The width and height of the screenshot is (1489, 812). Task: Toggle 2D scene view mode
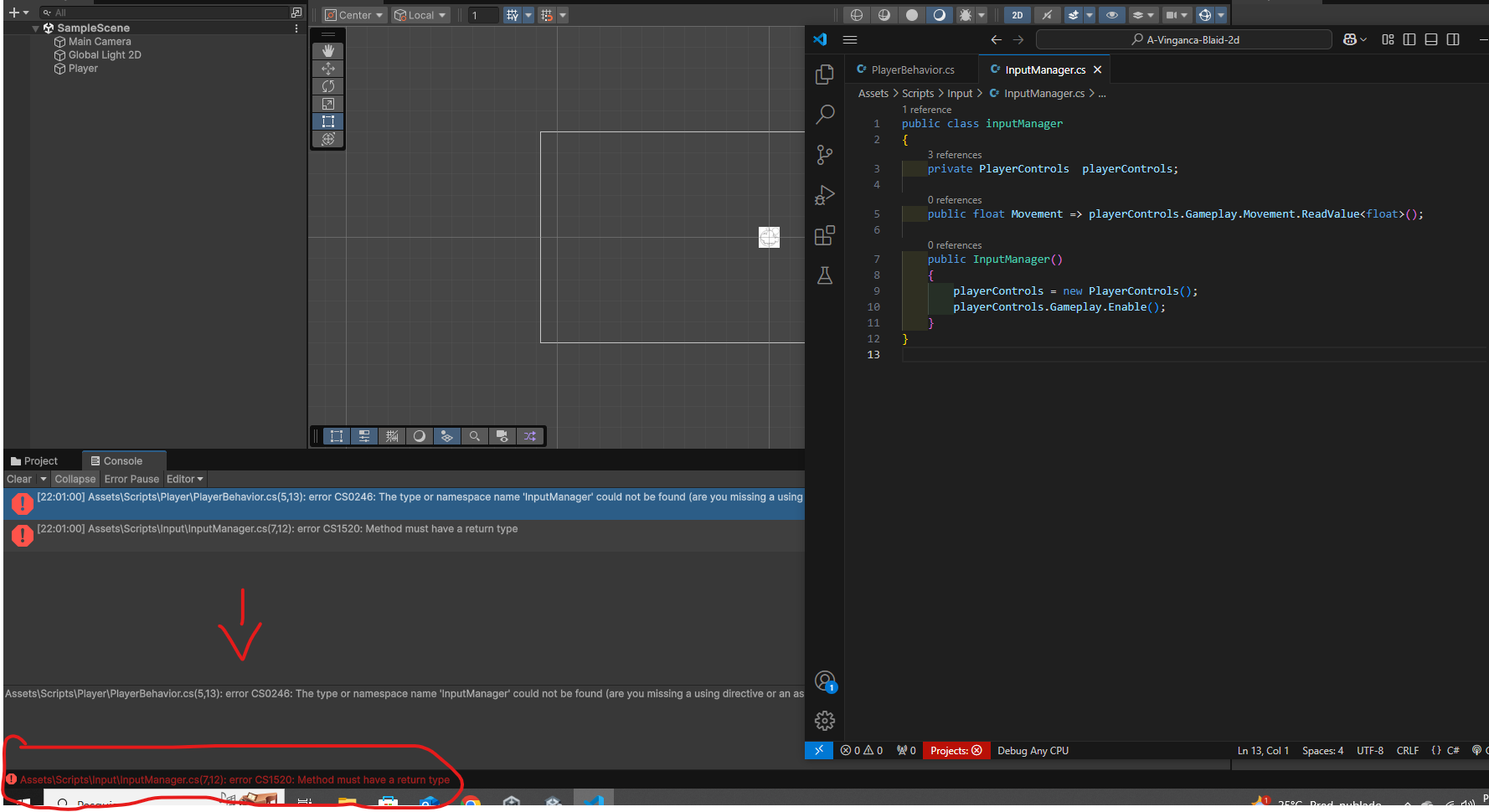(x=1018, y=15)
